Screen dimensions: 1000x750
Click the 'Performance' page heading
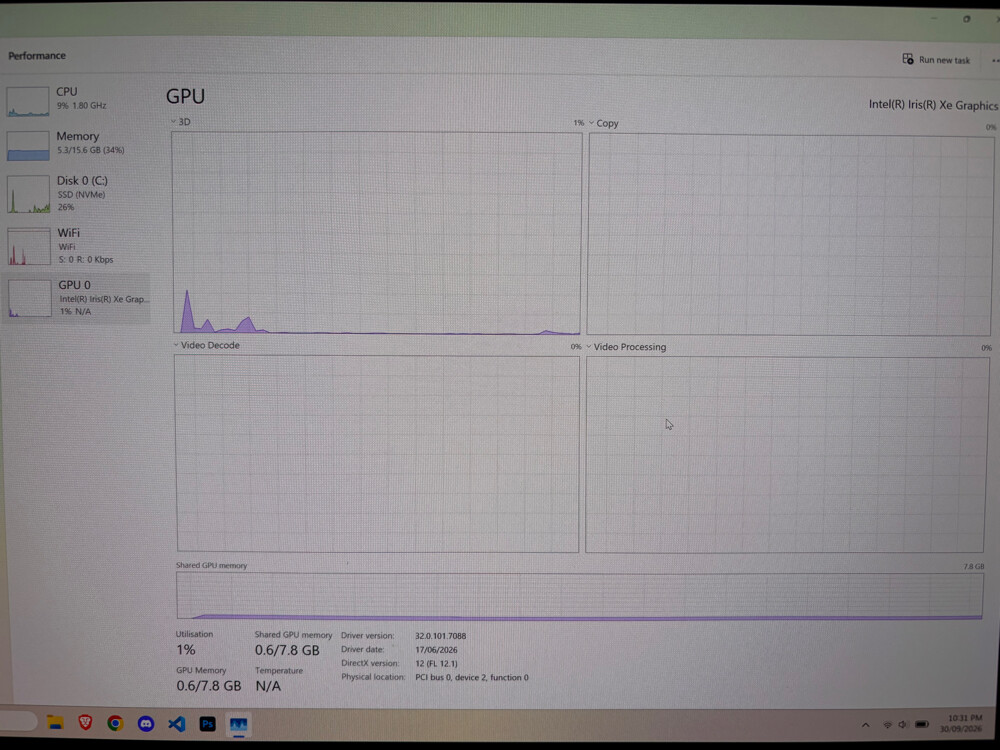click(x=37, y=55)
